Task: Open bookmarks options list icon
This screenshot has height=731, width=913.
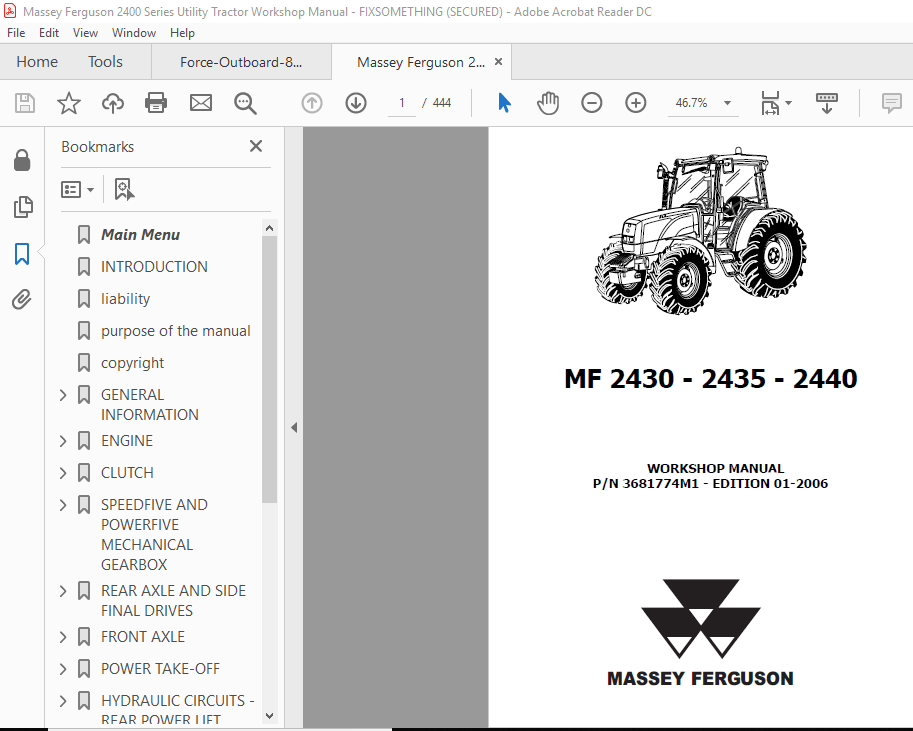Action: coord(77,189)
